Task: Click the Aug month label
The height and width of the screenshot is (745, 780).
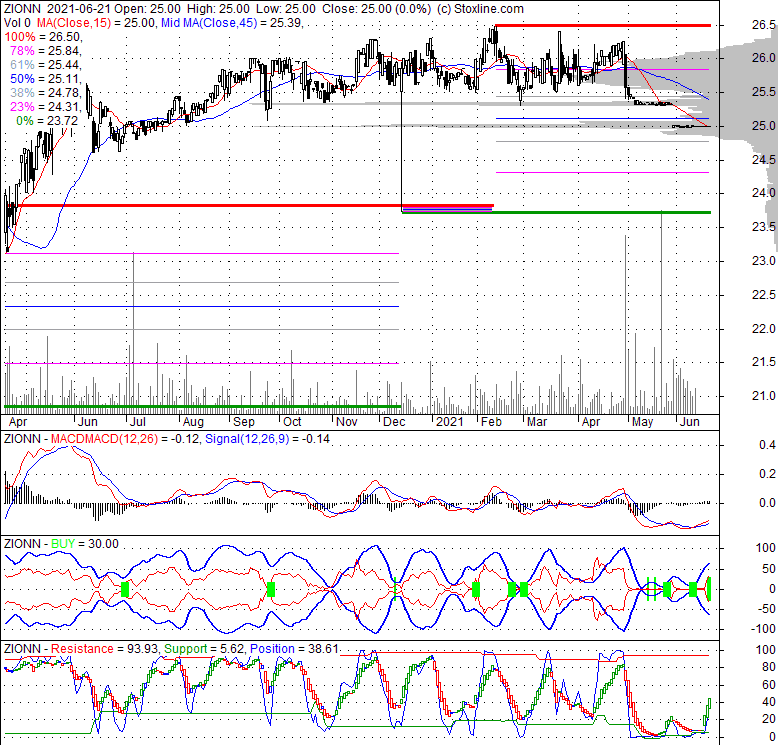Action: pos(193,422)
